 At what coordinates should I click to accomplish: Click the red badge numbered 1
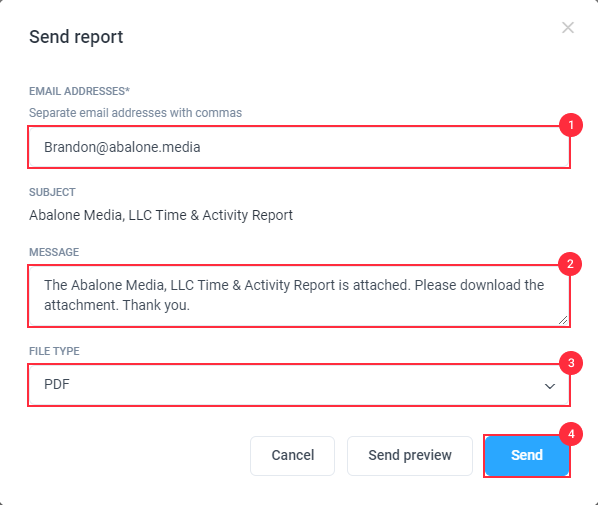point(571,125)
